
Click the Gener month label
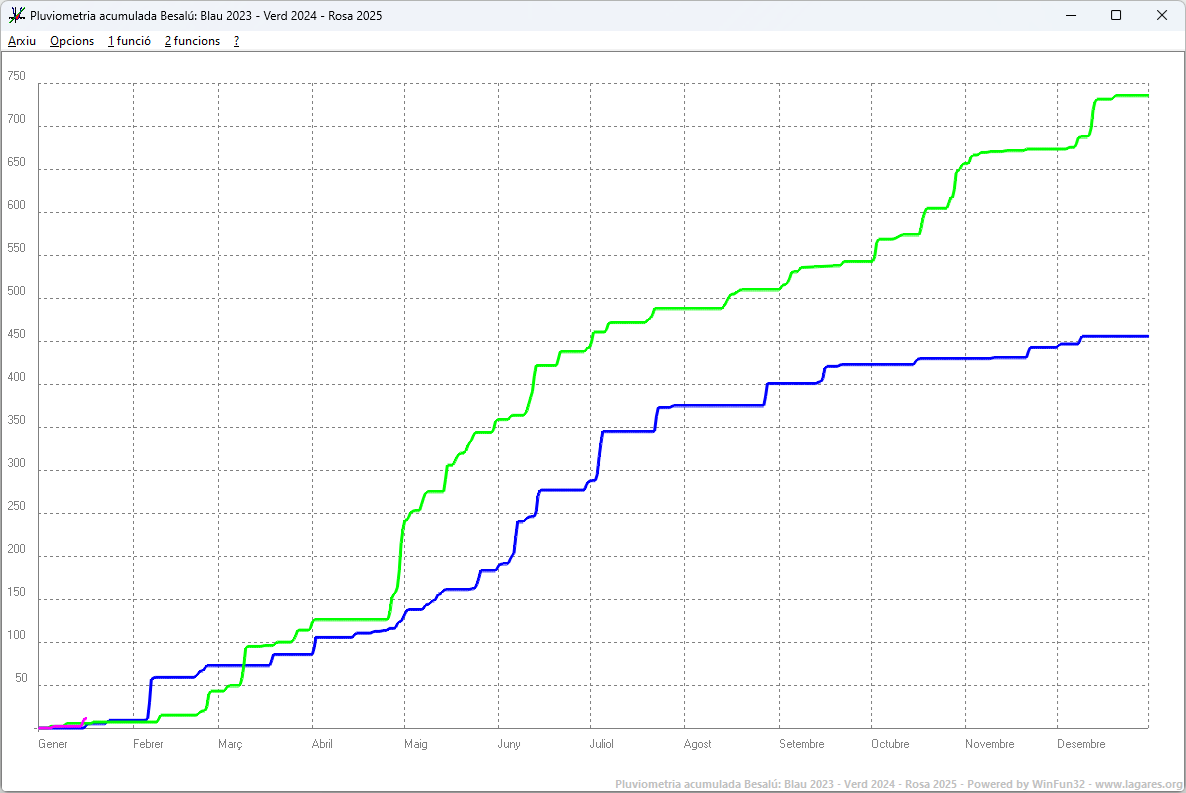click(x=53, y=744)
